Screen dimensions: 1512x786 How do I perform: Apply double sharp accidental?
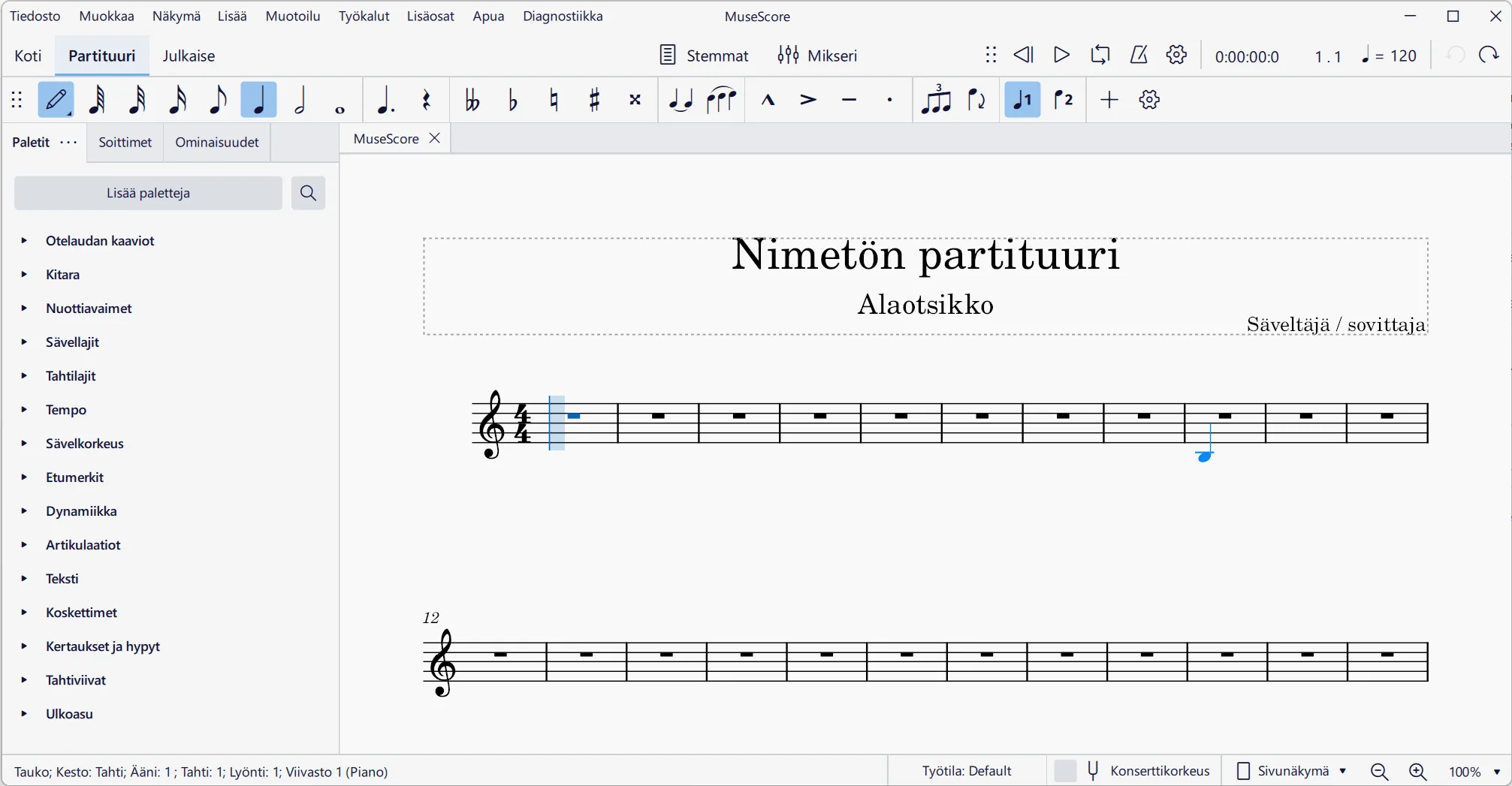point(635,100)
